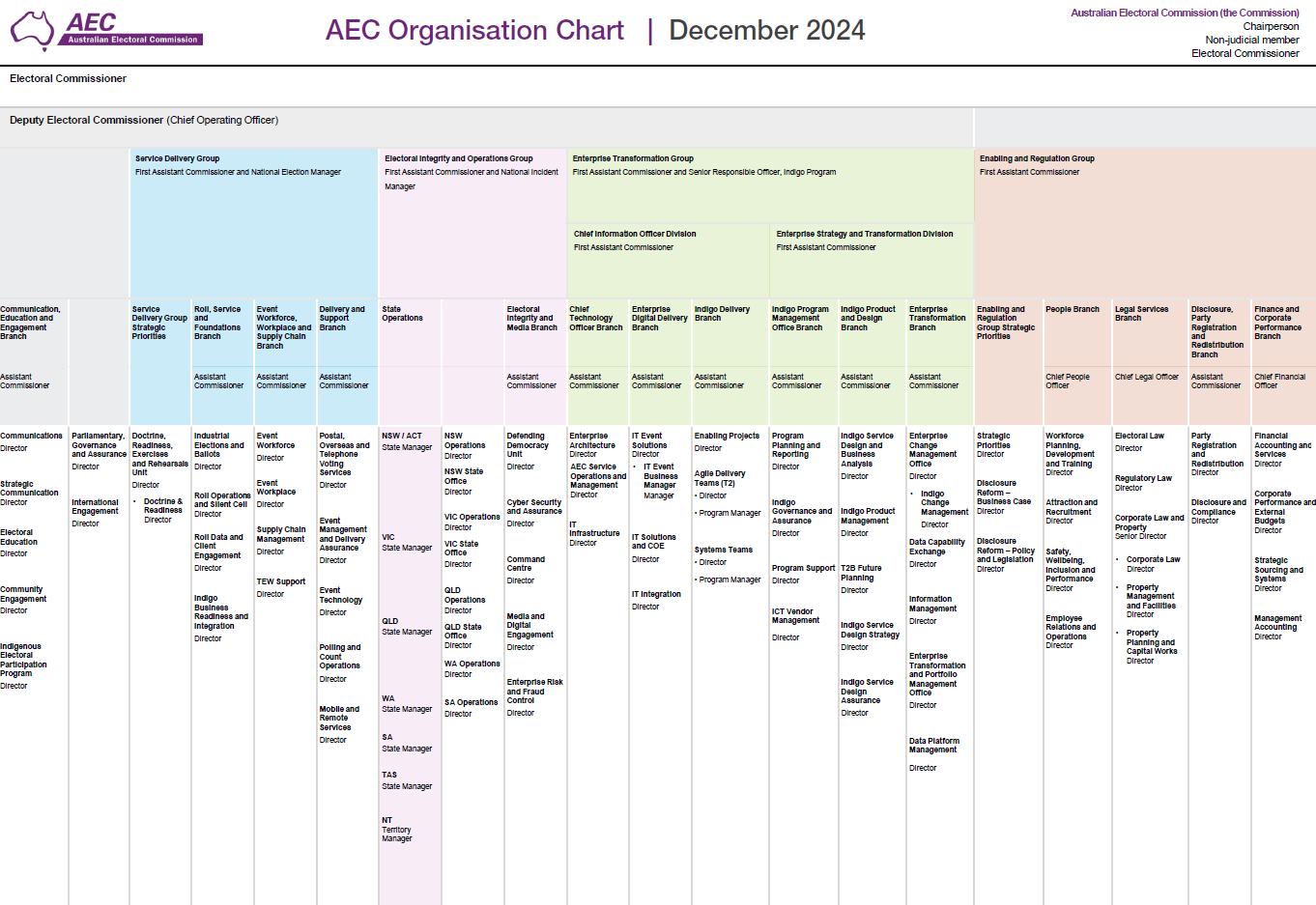Click the 'Chief People Officer' title
Viewport: 1316px width, 905px height.
click(x=1067, y=382)
